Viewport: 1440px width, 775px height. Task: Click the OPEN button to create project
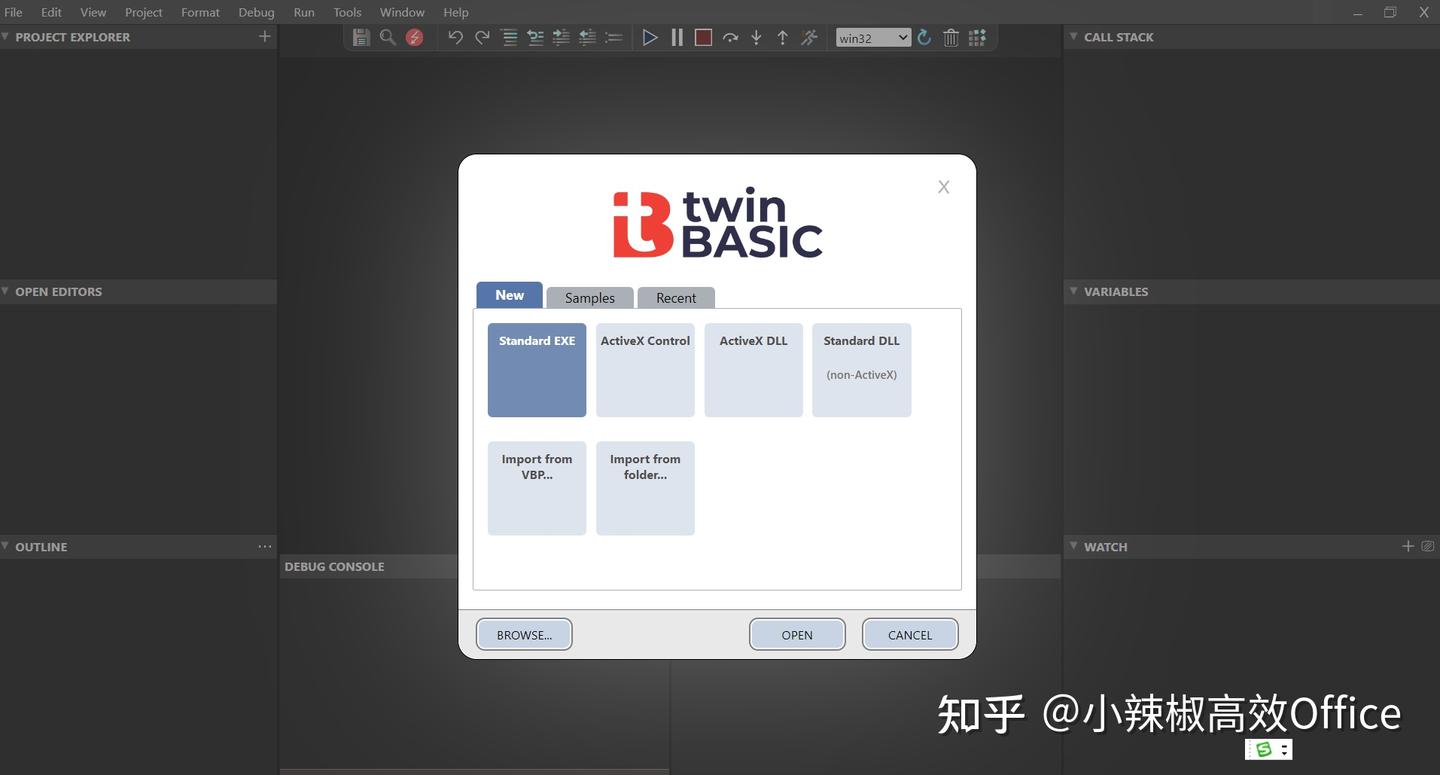click(796, 634)
